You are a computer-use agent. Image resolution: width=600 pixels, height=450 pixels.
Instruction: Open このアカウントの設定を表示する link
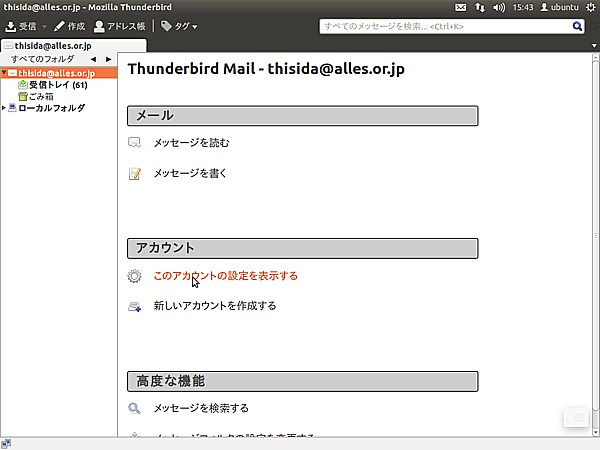225,276
